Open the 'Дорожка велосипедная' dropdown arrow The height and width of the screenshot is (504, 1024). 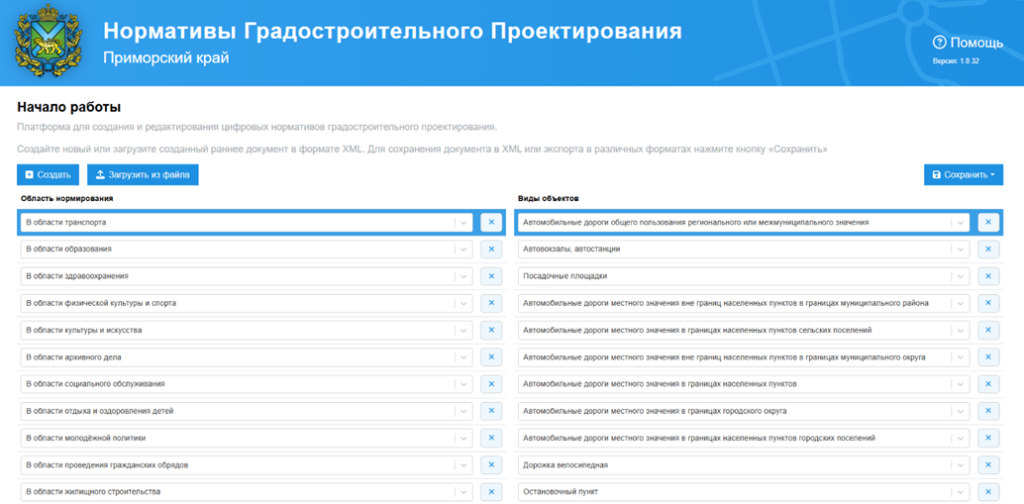(960, 465)
